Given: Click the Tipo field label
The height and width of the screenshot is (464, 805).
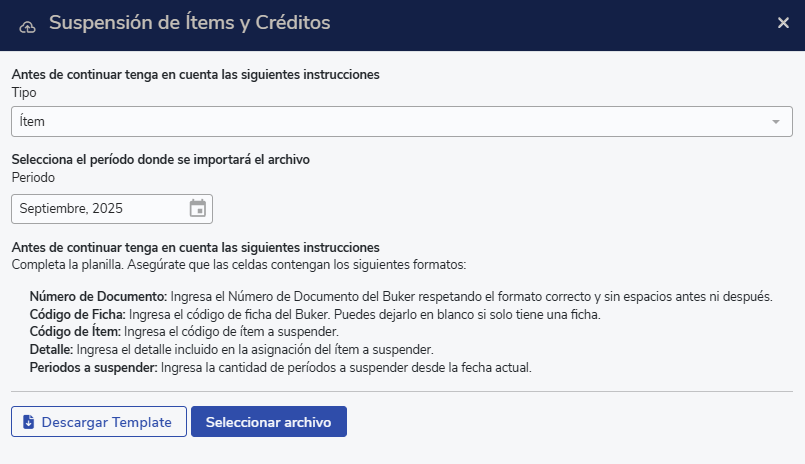Looking at the screenshot, I should point(24,93).
